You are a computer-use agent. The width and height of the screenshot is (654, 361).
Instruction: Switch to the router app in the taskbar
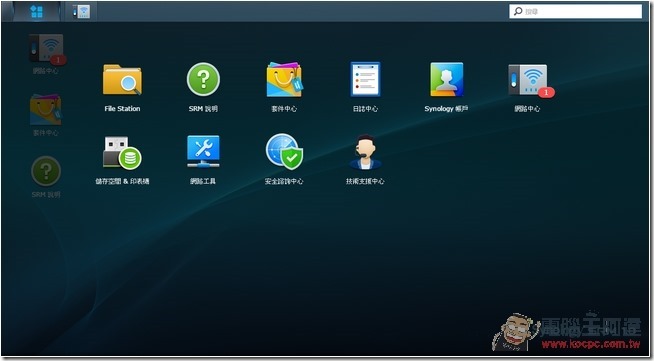81,12
